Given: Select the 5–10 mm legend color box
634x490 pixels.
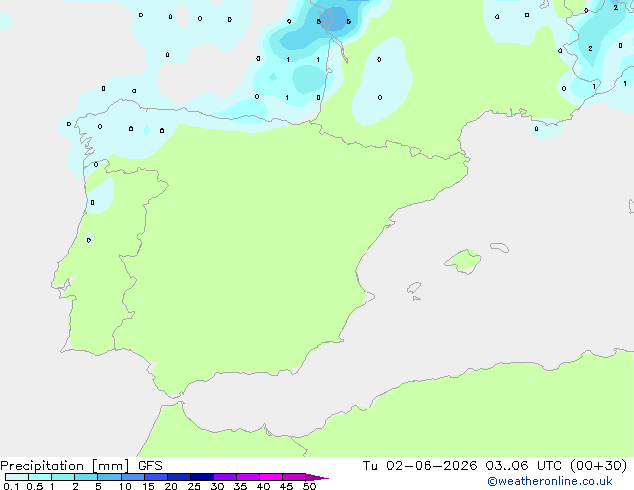Looking at the screenshot, I should coord(109,477).
